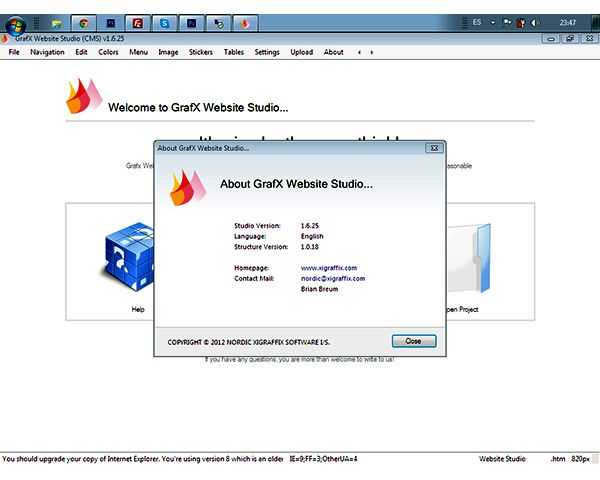Click the left arrow in menu bar
Viewport: 600px width, 480px height.
point(359,52)
